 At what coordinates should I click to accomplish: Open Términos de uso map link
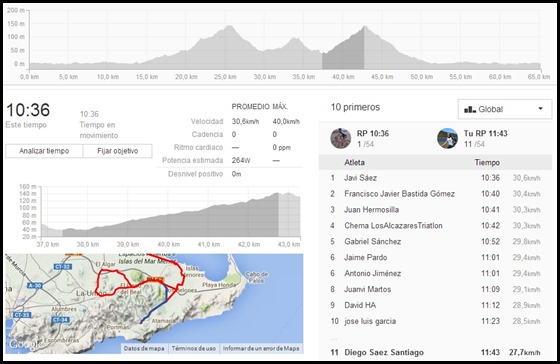pos(194,348)
